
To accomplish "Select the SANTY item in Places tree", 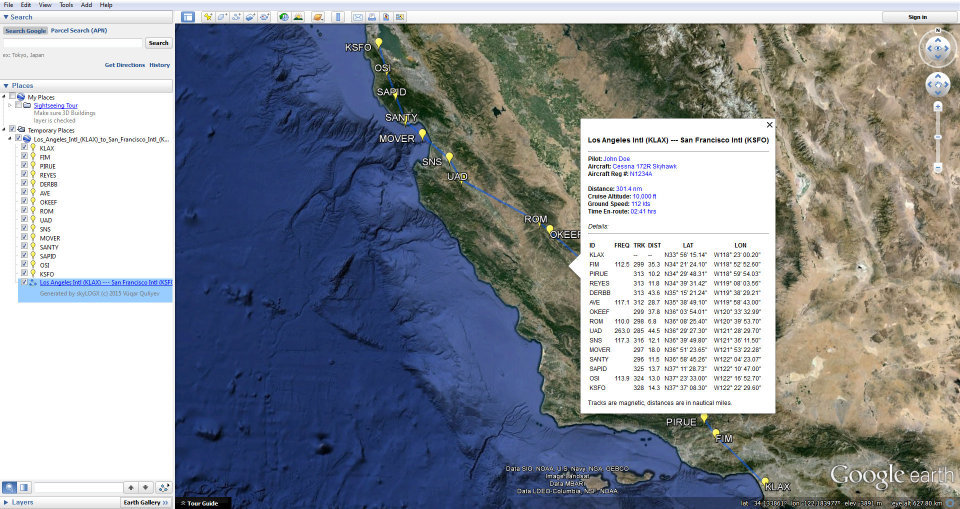I will [x=49, y=247].
